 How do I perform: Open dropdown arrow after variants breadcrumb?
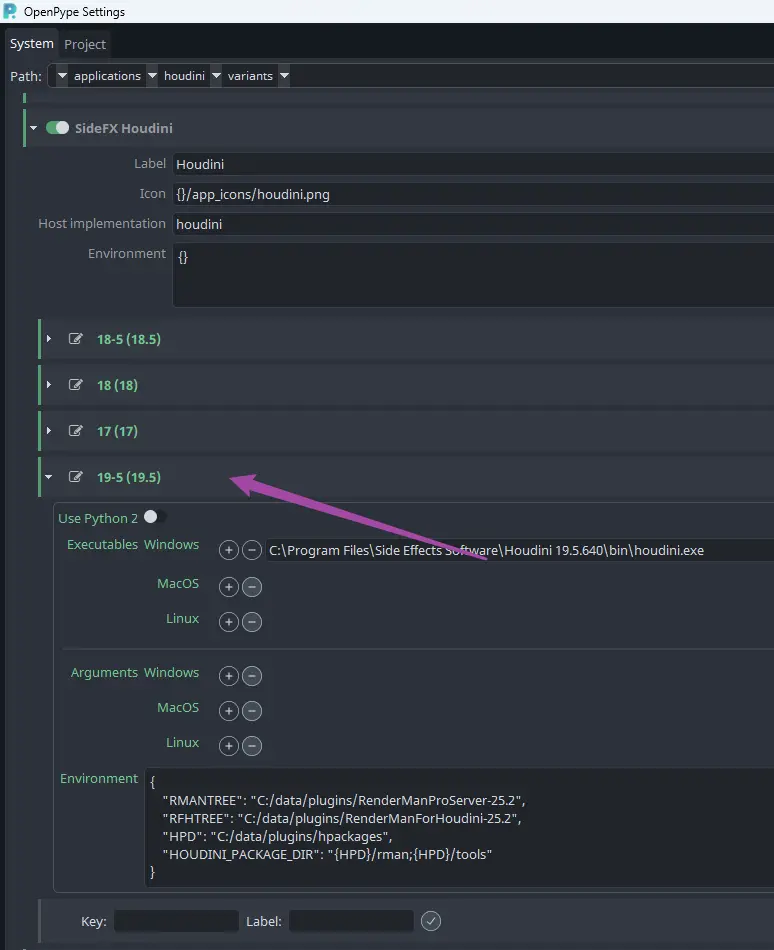[284, 76]
